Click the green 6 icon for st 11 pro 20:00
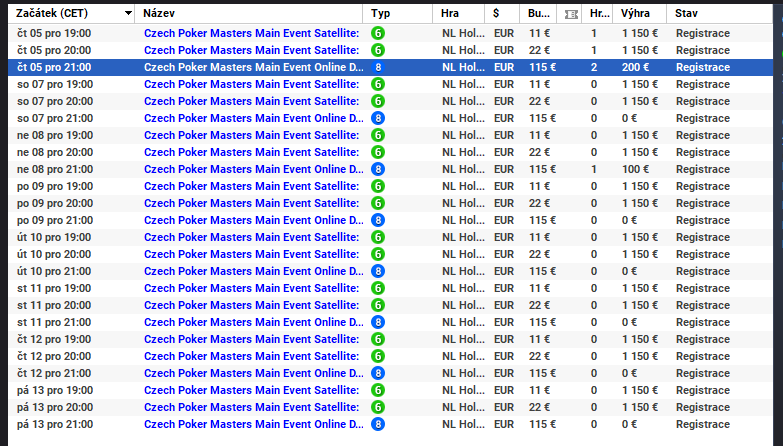This screenshot has width=783, height=446. click(378, 305)
